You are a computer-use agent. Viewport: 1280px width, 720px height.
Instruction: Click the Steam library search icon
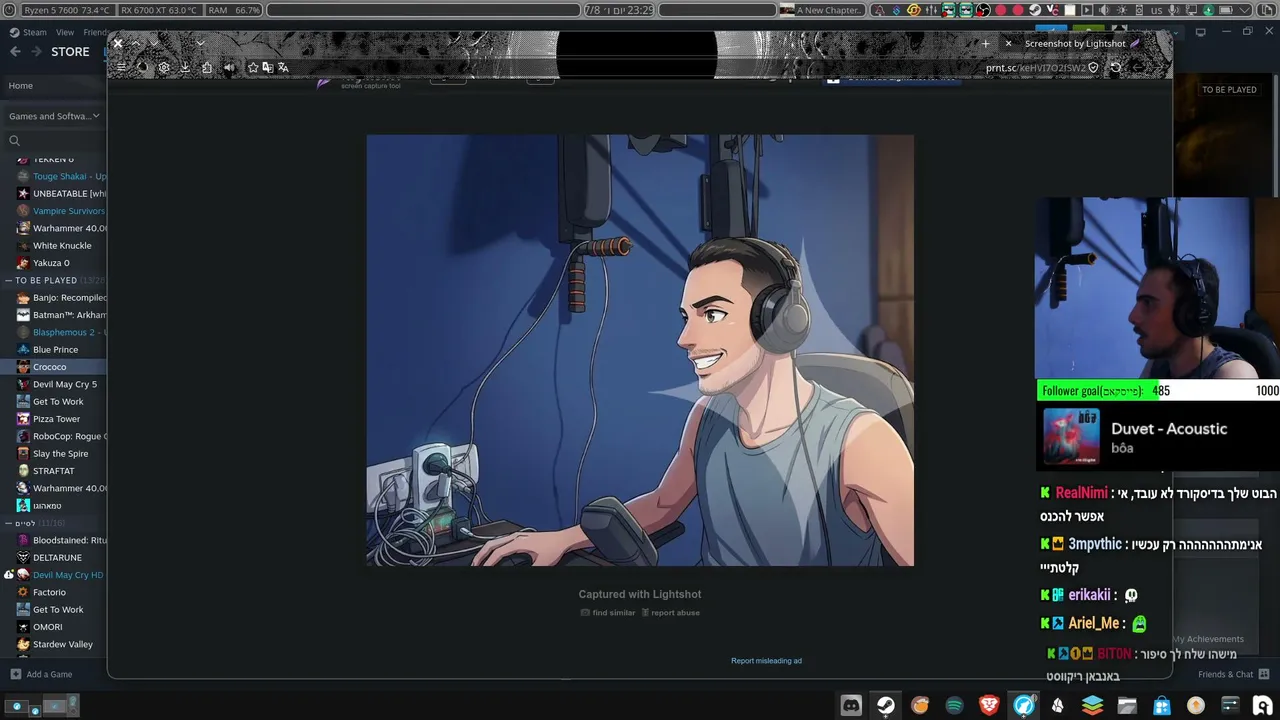[14, 141]
